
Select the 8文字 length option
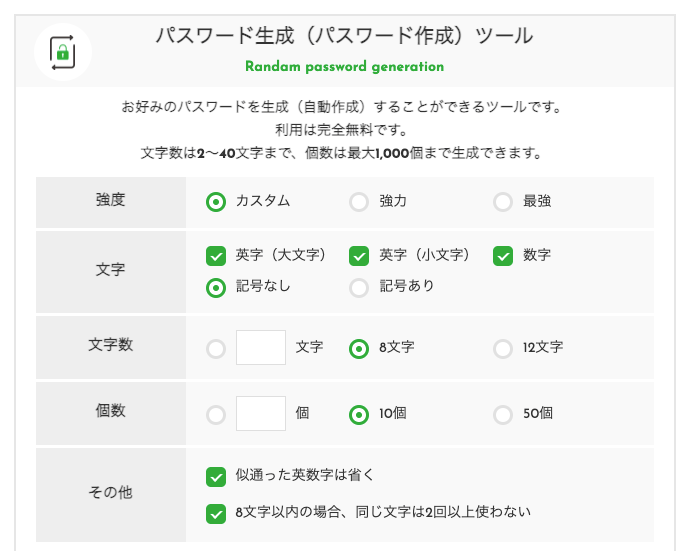(359, 349)
